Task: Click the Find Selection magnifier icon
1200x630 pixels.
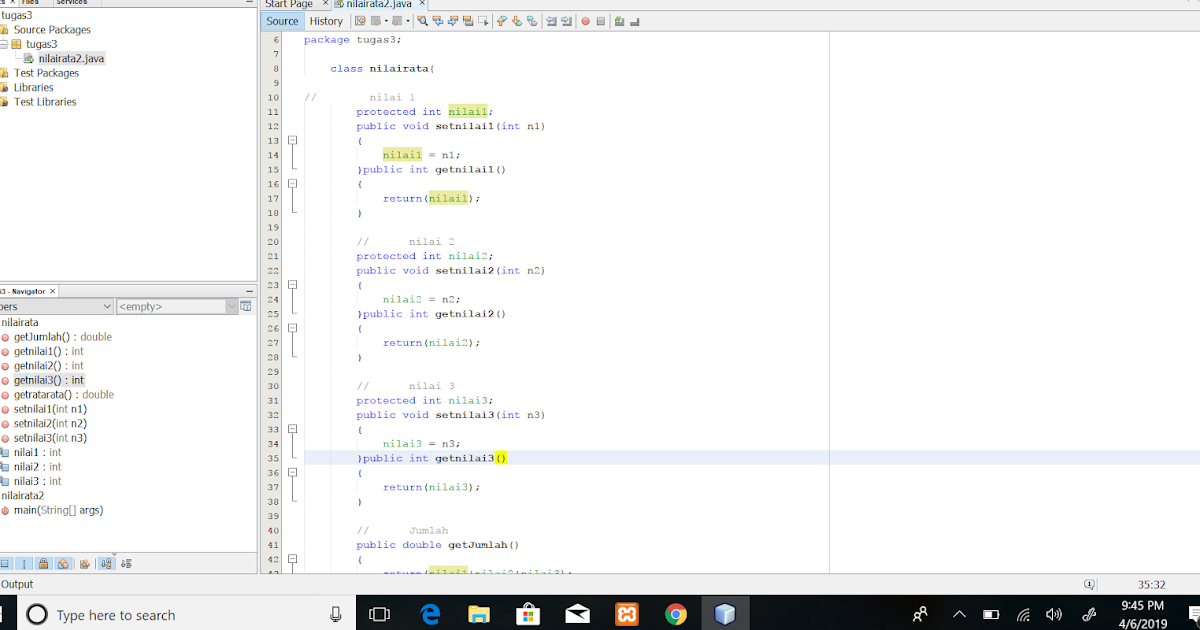Action: coord(423,20)
